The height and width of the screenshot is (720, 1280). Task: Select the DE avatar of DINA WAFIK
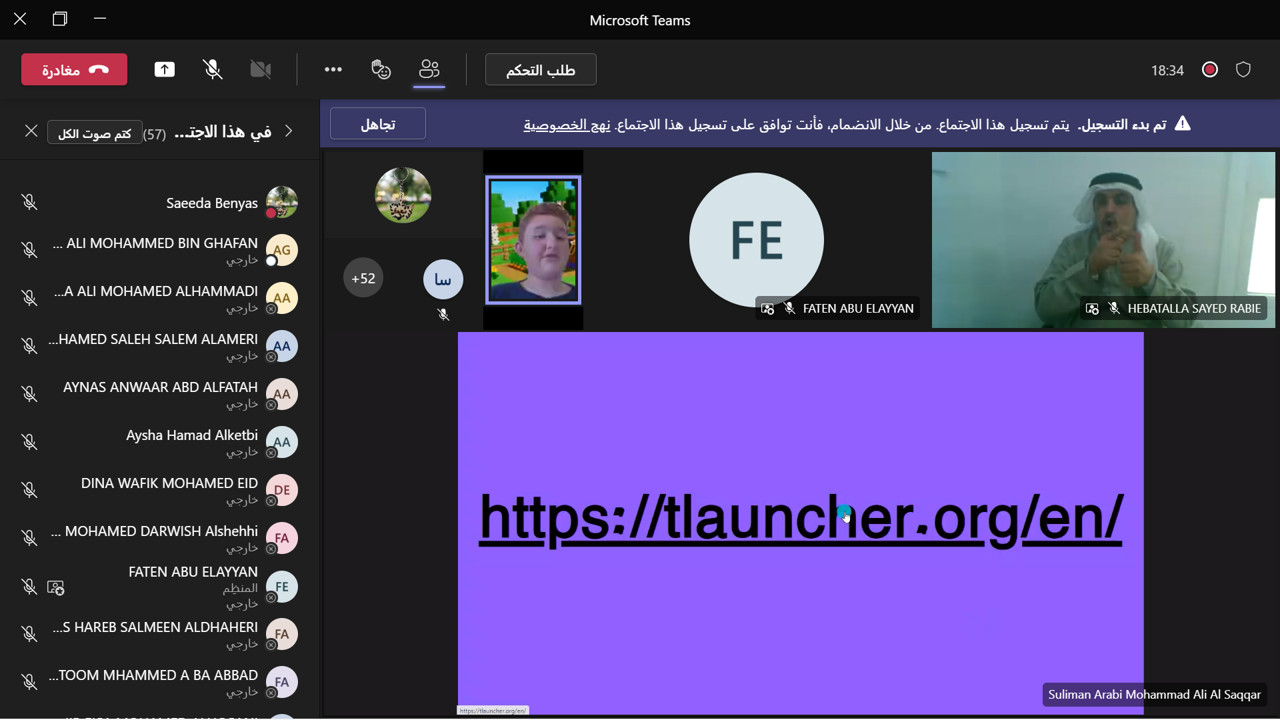point(282,490)
